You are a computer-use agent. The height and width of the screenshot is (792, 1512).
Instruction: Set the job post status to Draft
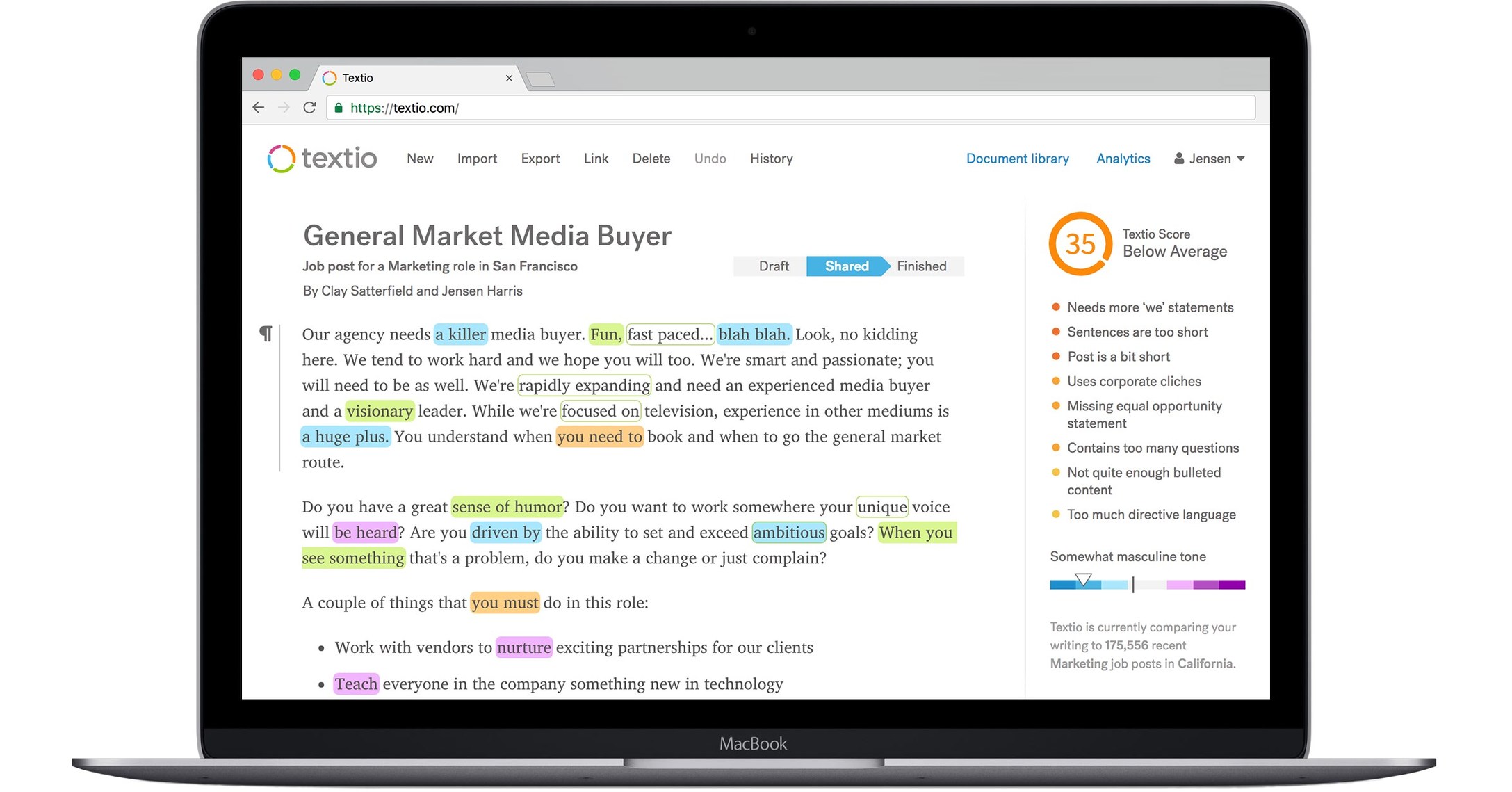[774, 266]
